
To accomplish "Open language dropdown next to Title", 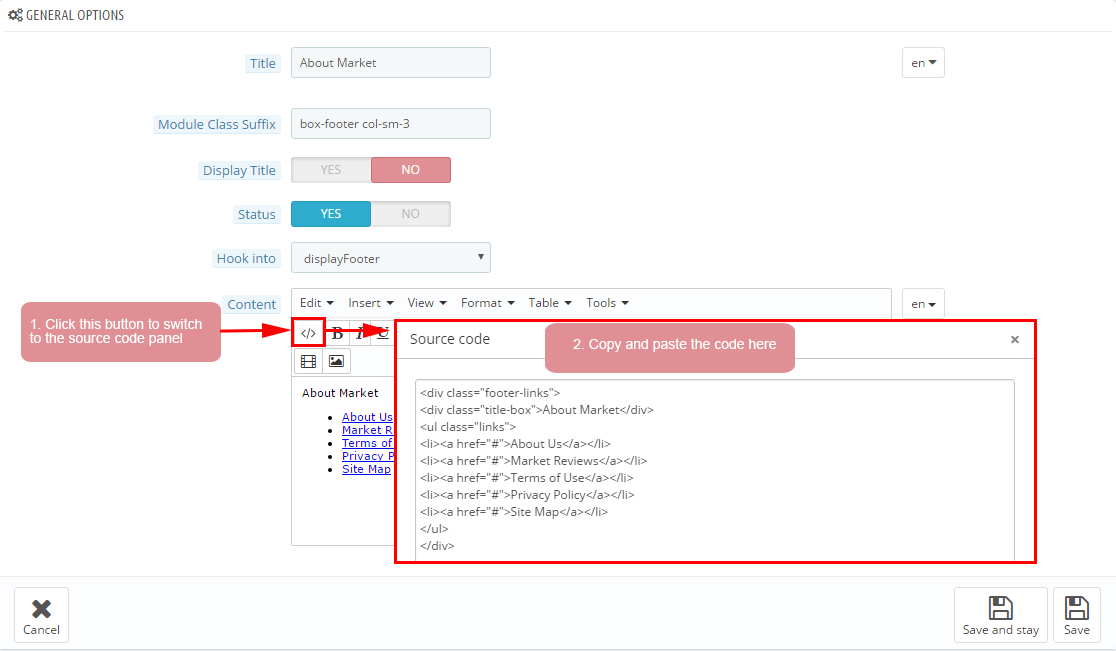I will 923,63.
